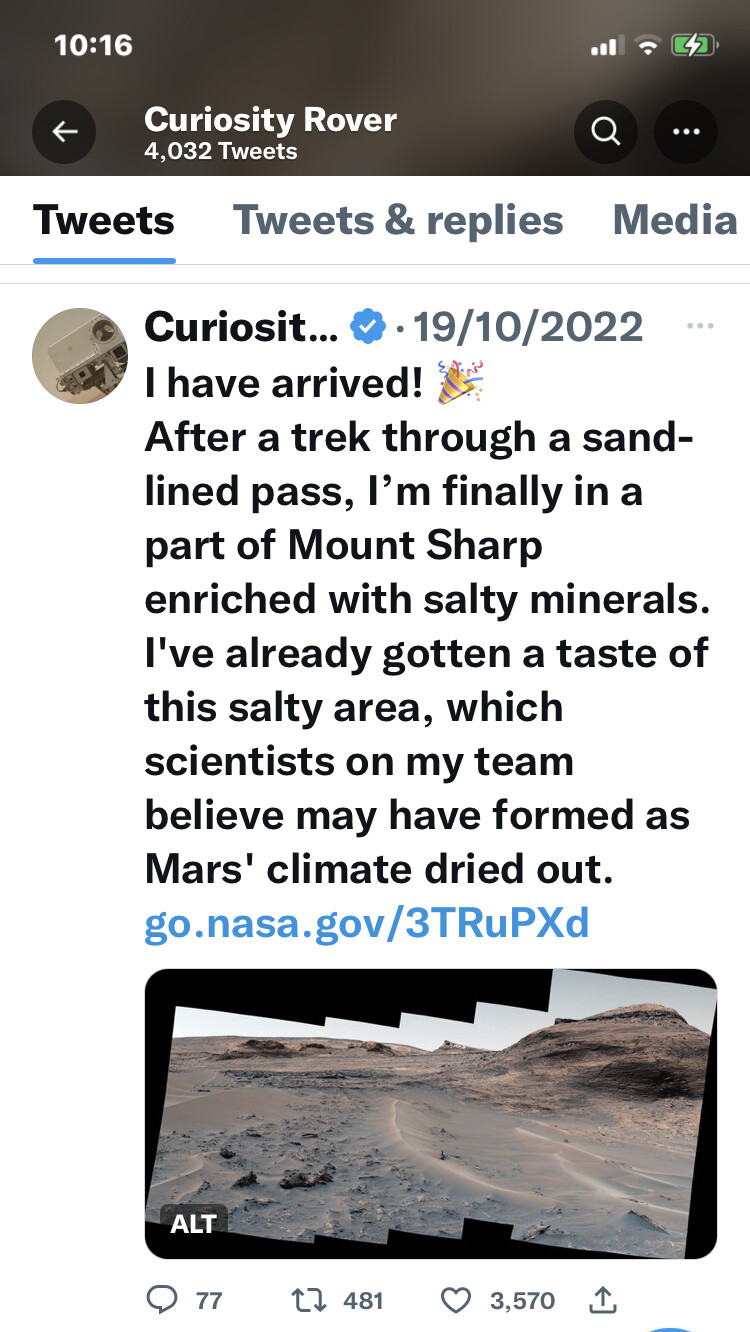750x1332 pixels.
Task: Switch to the Tweets & replies tab
Action: pyautogui.click(x=398, y=221)
